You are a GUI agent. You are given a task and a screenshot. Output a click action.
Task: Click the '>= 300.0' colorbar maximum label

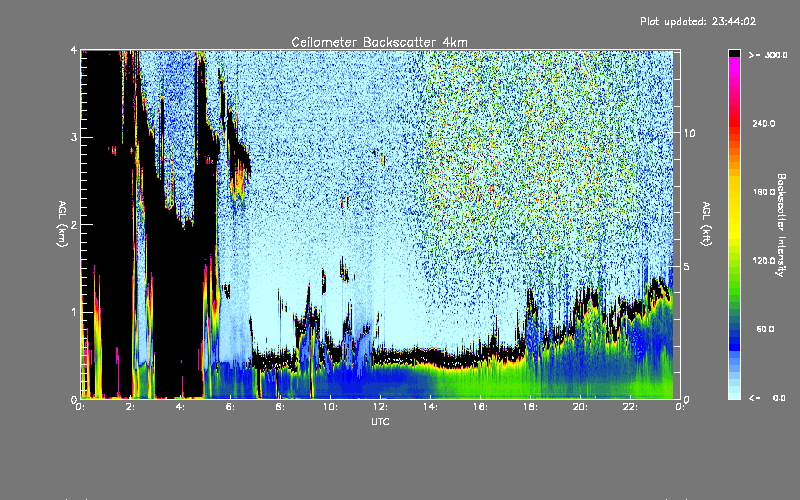coord(768,55)
